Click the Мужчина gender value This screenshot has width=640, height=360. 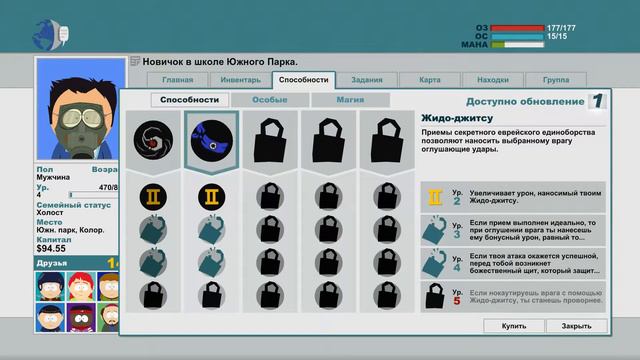53,177
